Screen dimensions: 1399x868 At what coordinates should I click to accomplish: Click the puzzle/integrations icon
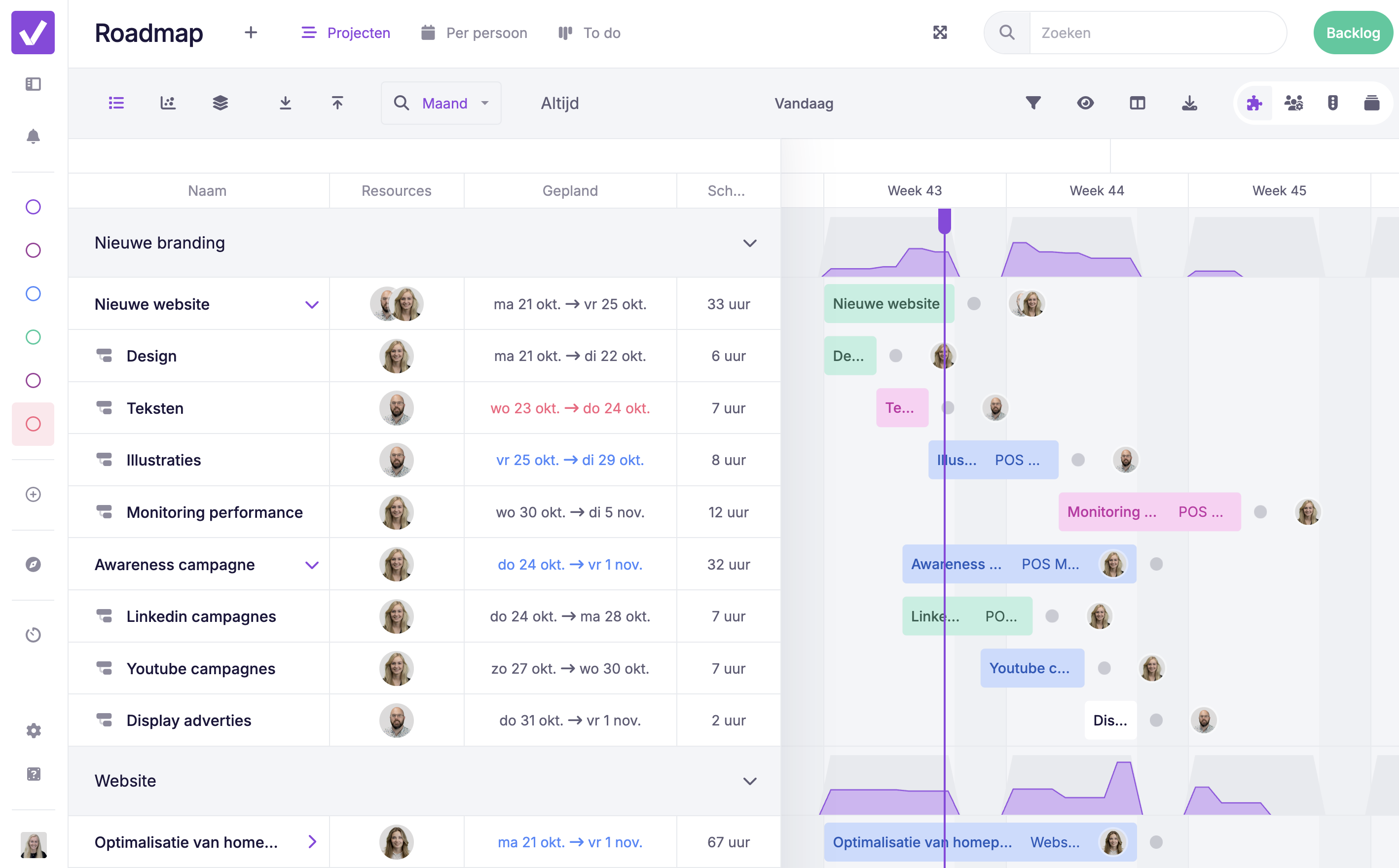point(1253,103)
